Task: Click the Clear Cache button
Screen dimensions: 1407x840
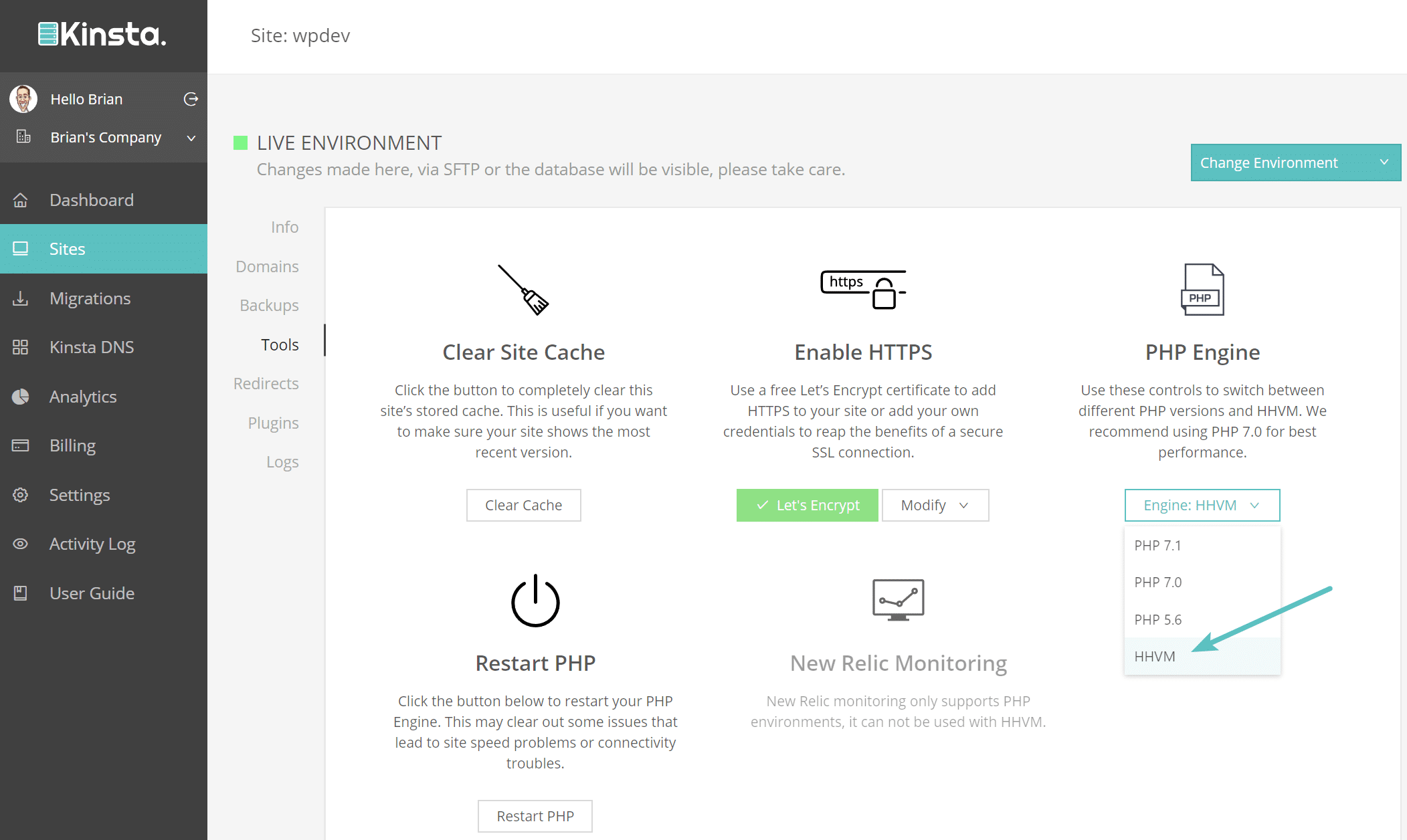Action: point(523,505)
